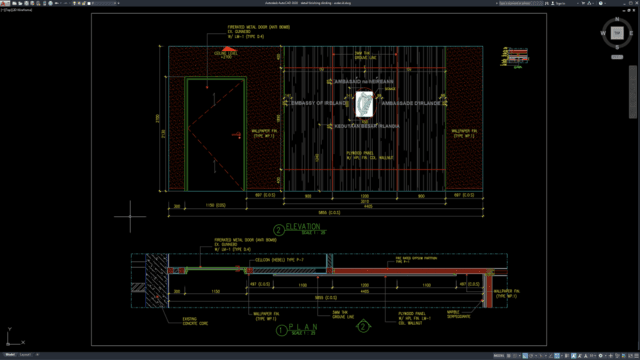This screenshot has height=360, width=640.
Task: Switch to the Model tab
Action: coord(10,355)
